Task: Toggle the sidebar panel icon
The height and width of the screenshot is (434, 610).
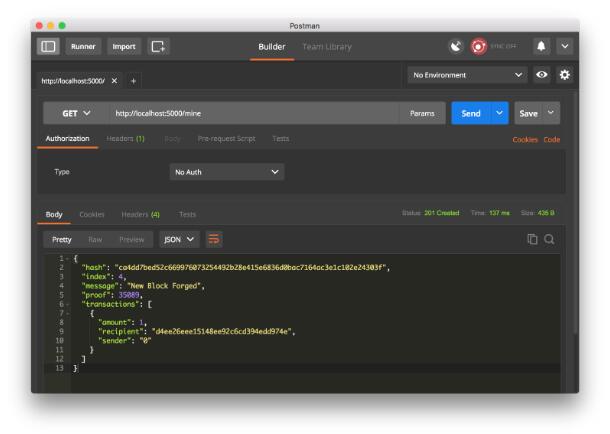Action: point(48,47)
